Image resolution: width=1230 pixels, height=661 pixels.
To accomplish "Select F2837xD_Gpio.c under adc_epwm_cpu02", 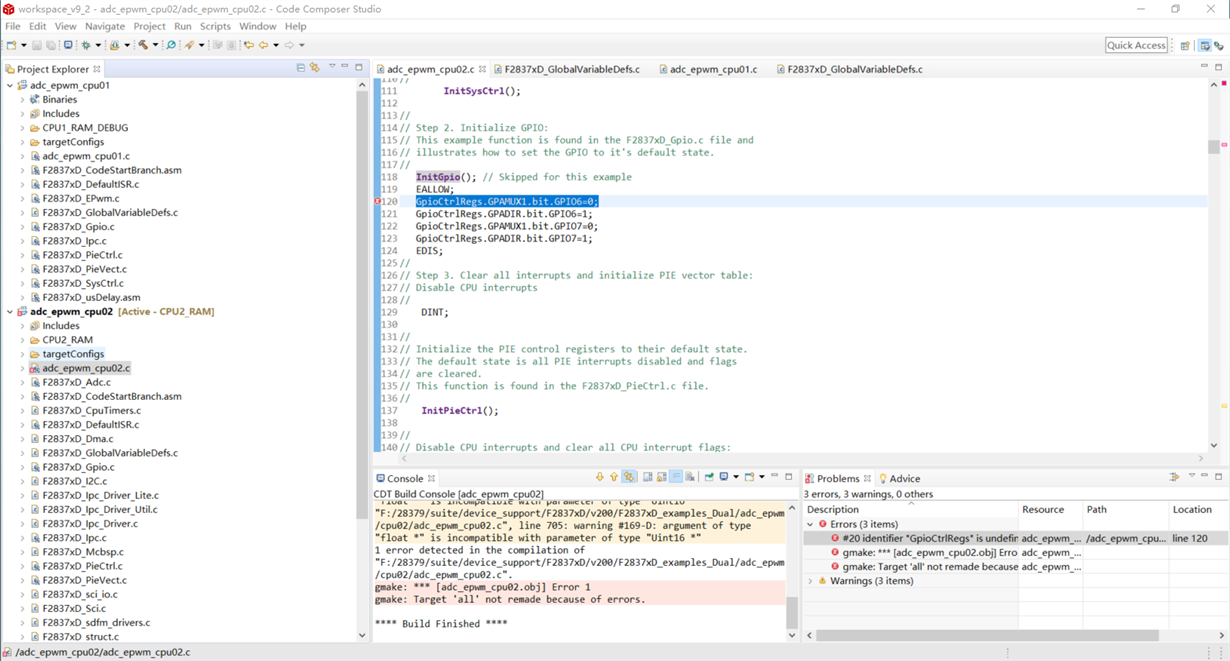I will pos(78,467).
